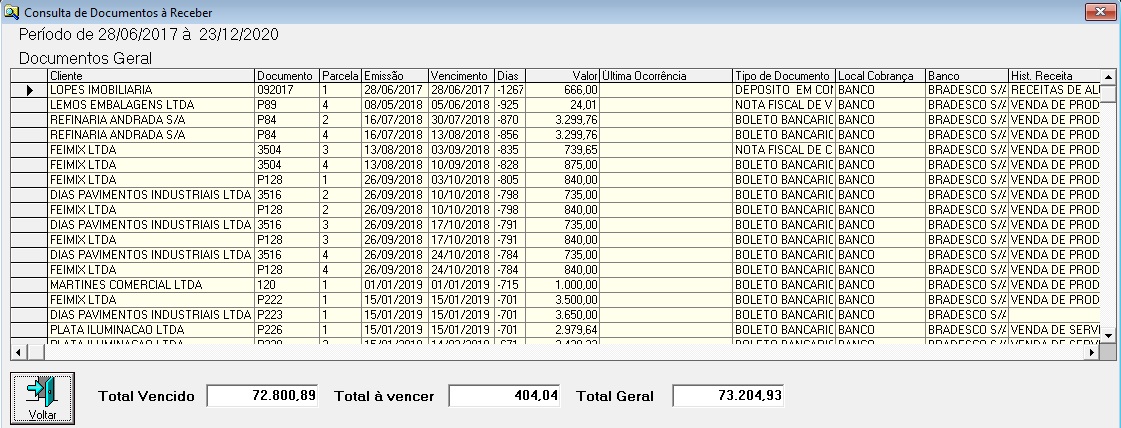Viewport: 1121px width, 428px height.
Task: Click the Total à vencer value field
Action: coord(504,396)
